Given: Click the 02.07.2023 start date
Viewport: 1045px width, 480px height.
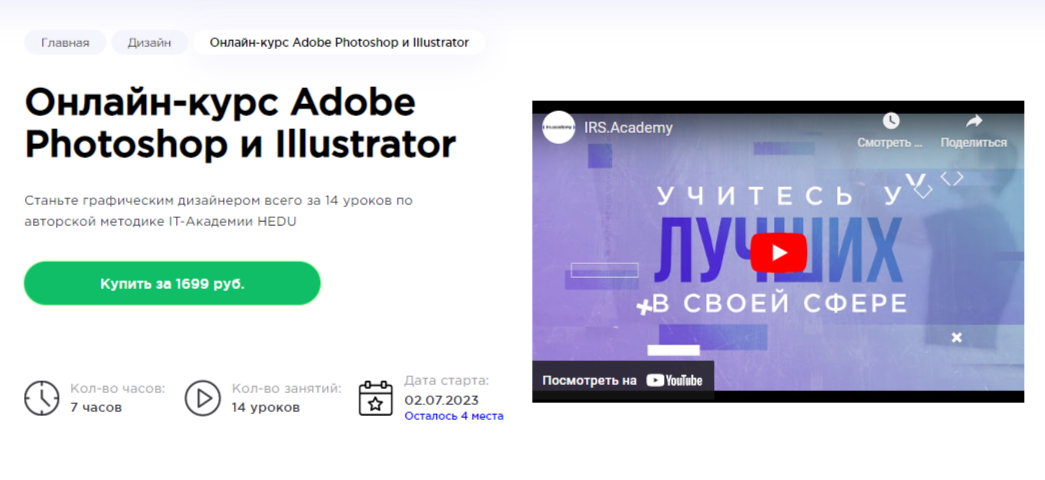Looking at the screenshot, I should [x=442, y=400].
